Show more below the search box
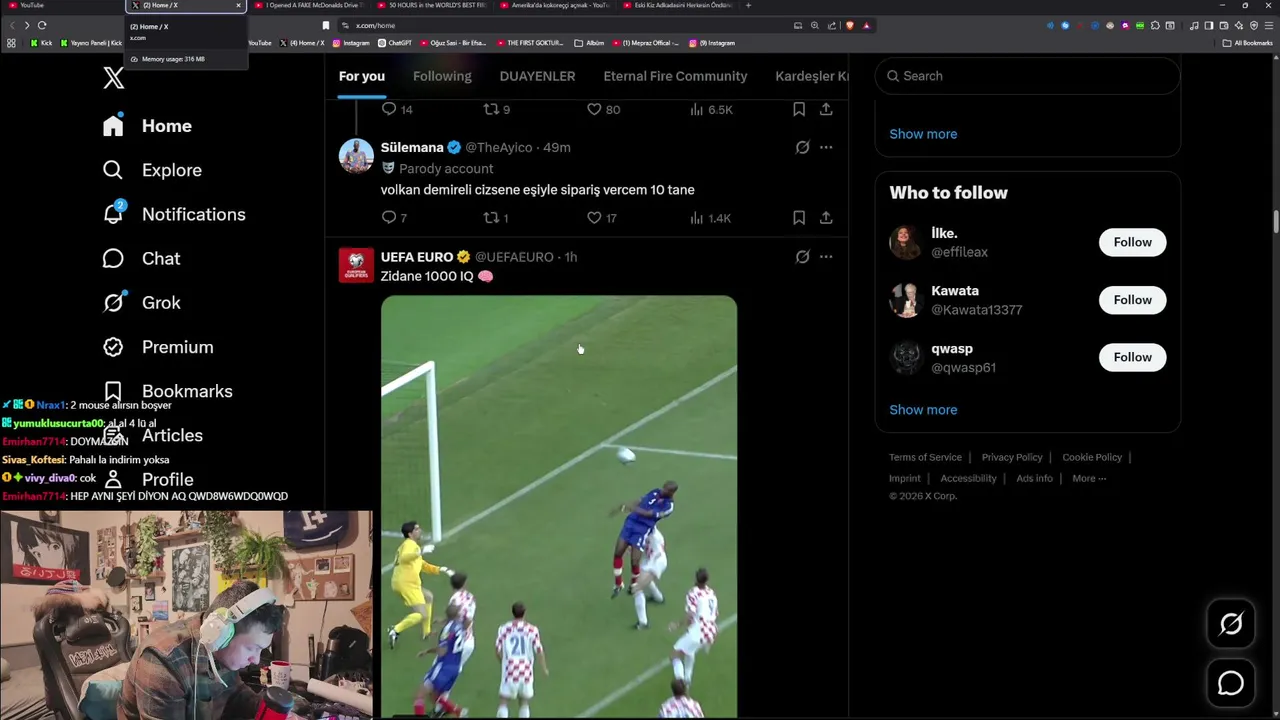Viewport: 1280px width, 720px height. click(923, 134)
